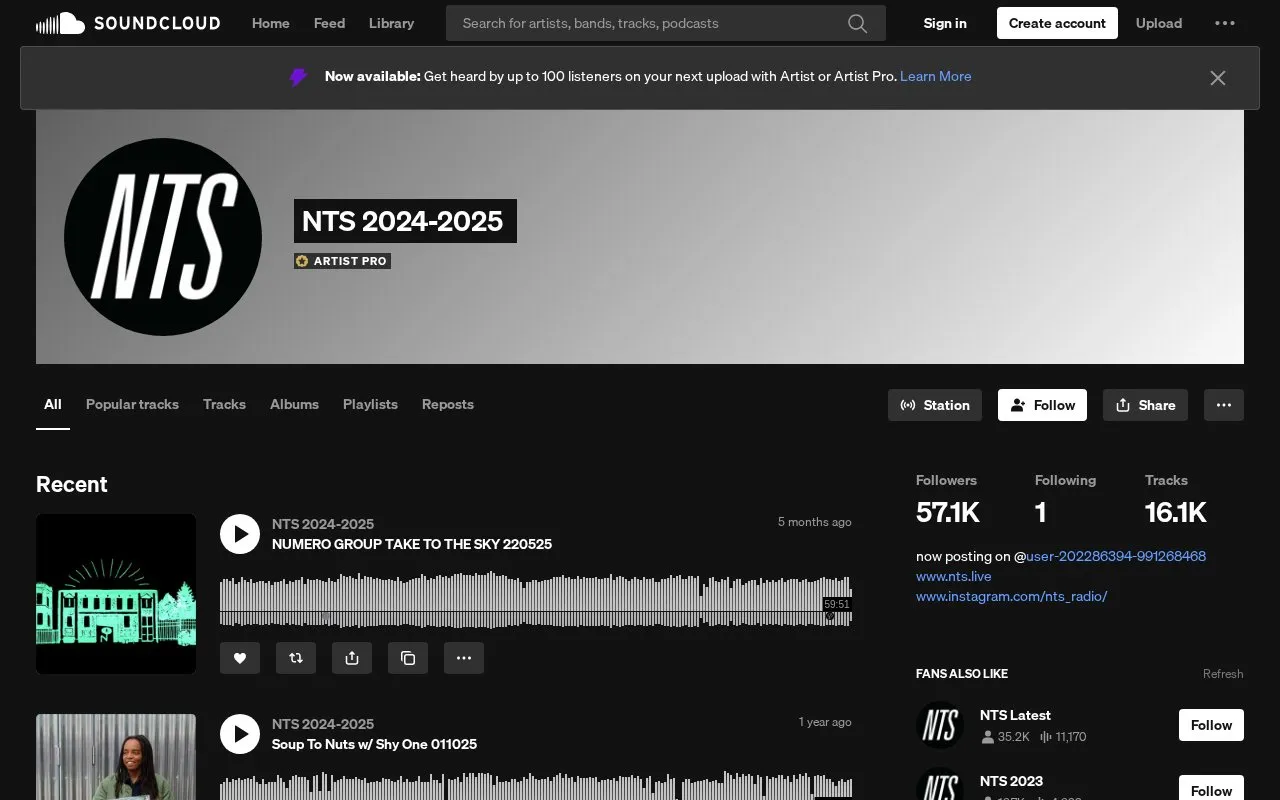Share the NTS 2024-2025 profile
The height and width of the screenshot is (800, 1280).
[1145, 405]
